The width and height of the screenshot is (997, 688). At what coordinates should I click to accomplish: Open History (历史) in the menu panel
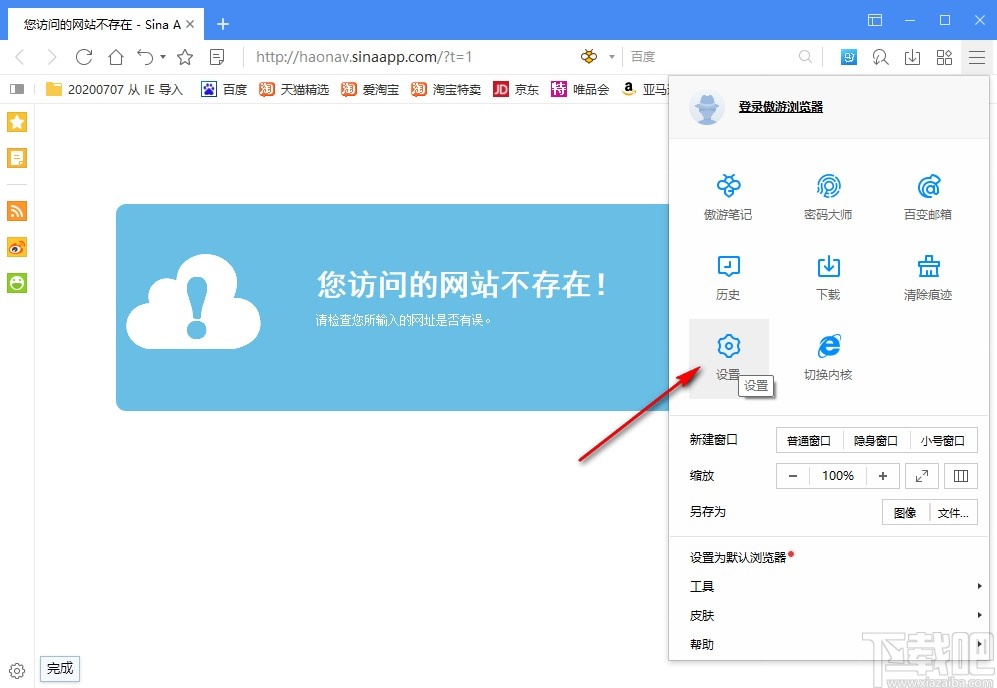[728, 275]
